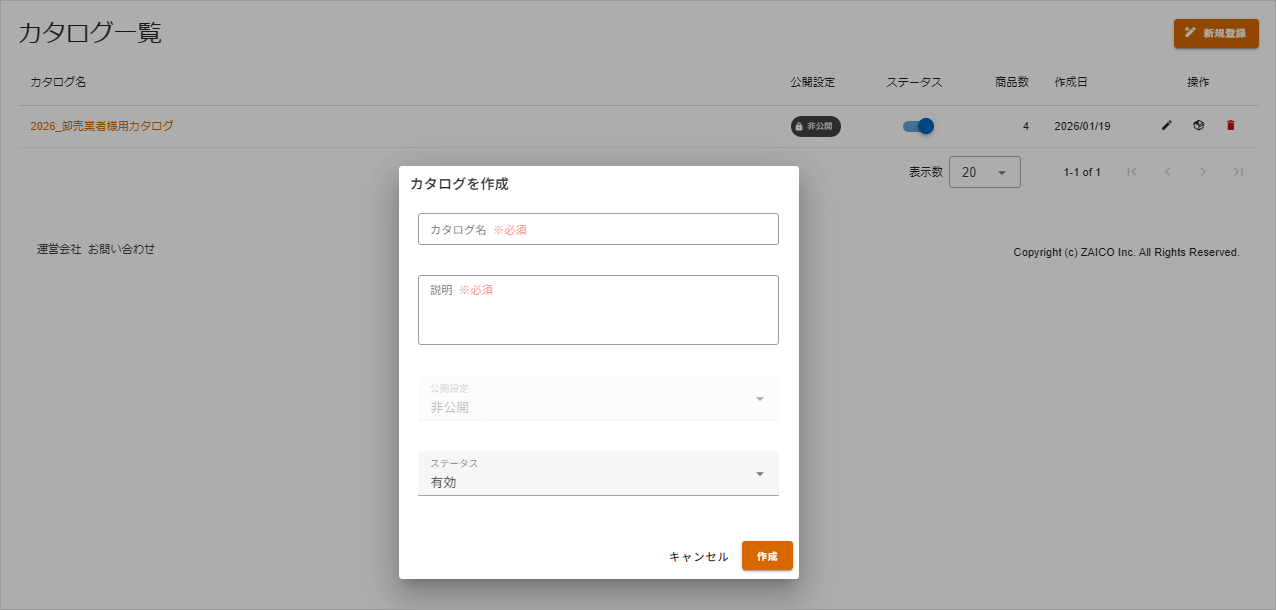1276x610 pixels.
Task: Click the カタログを作成 dialog title
Action: (459, 184)
